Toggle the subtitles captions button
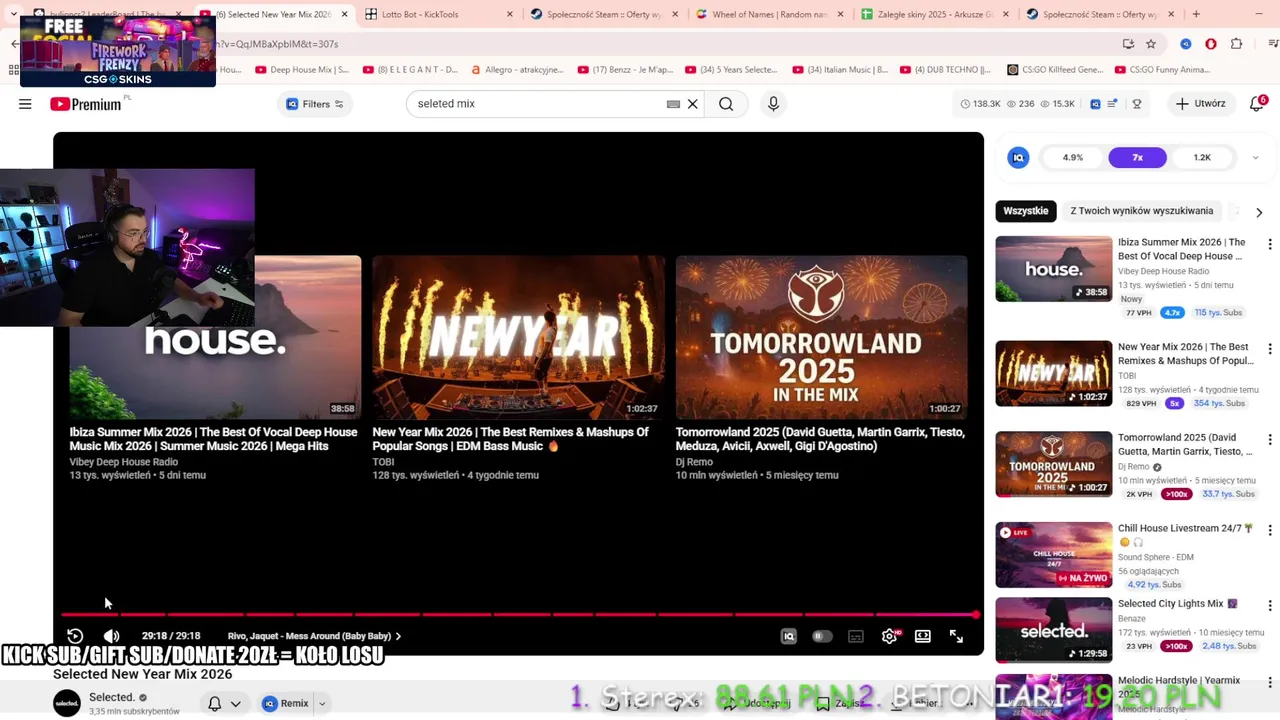Image resolution: width=1280 pixels, height=720 pixels. point(856,636)
